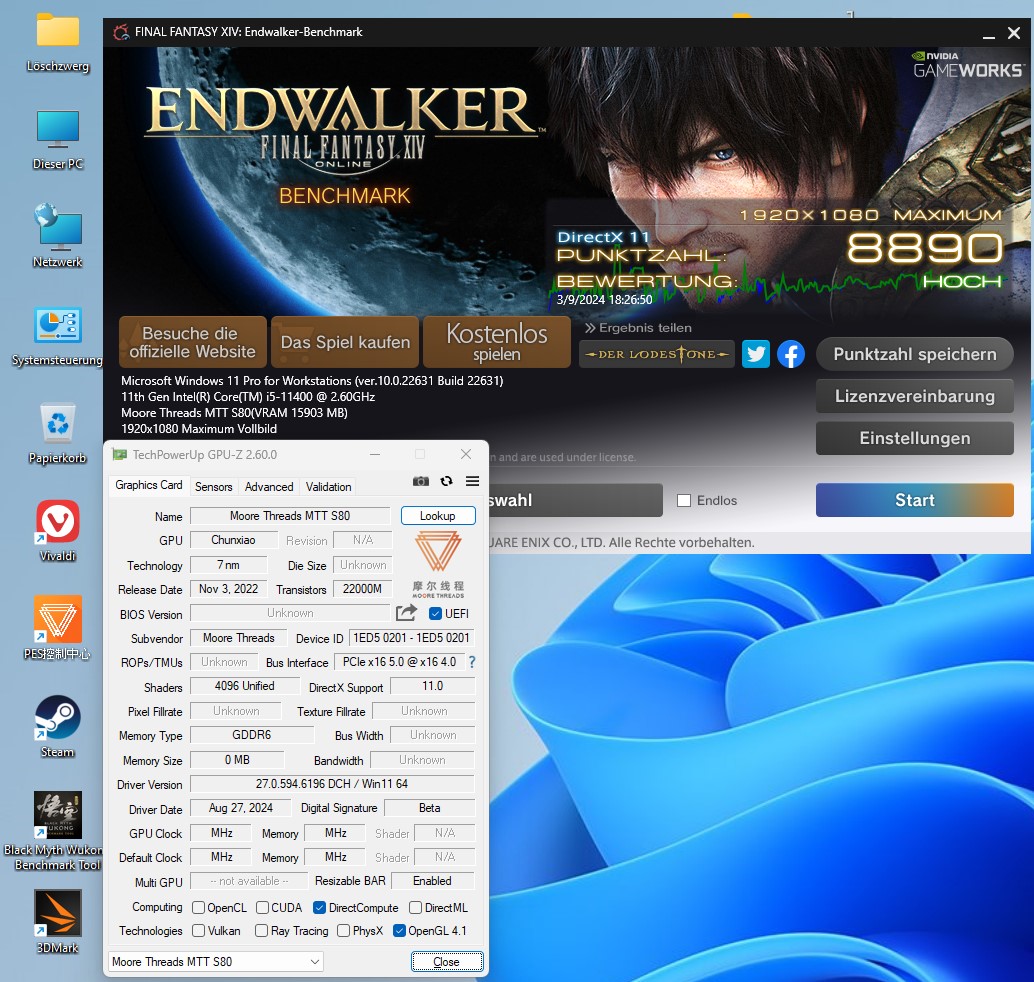Click the Lookup button in GPU-Z
The height and width of the screenshot is (982, 1034).
coord(438,516)
